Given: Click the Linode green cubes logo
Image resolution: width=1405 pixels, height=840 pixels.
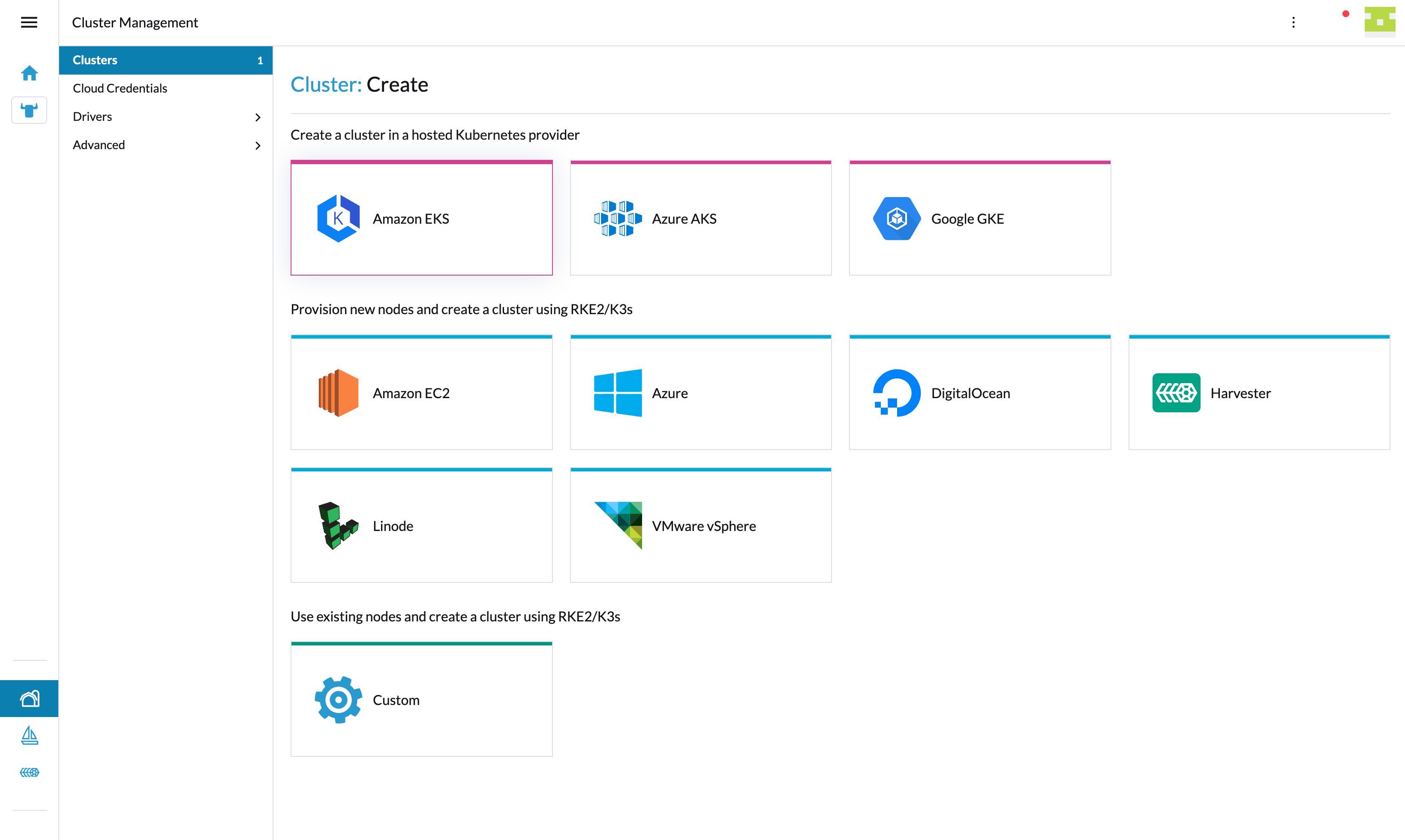Looking at the screenshot, I should click(x=338, y=526).
